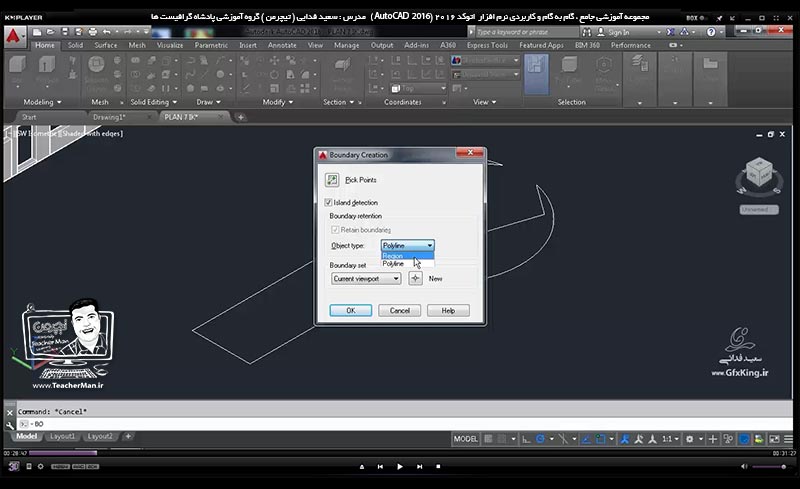
Task: Click the New drawing icon in the quick access toolbar
Action: (x=37, y=32)
